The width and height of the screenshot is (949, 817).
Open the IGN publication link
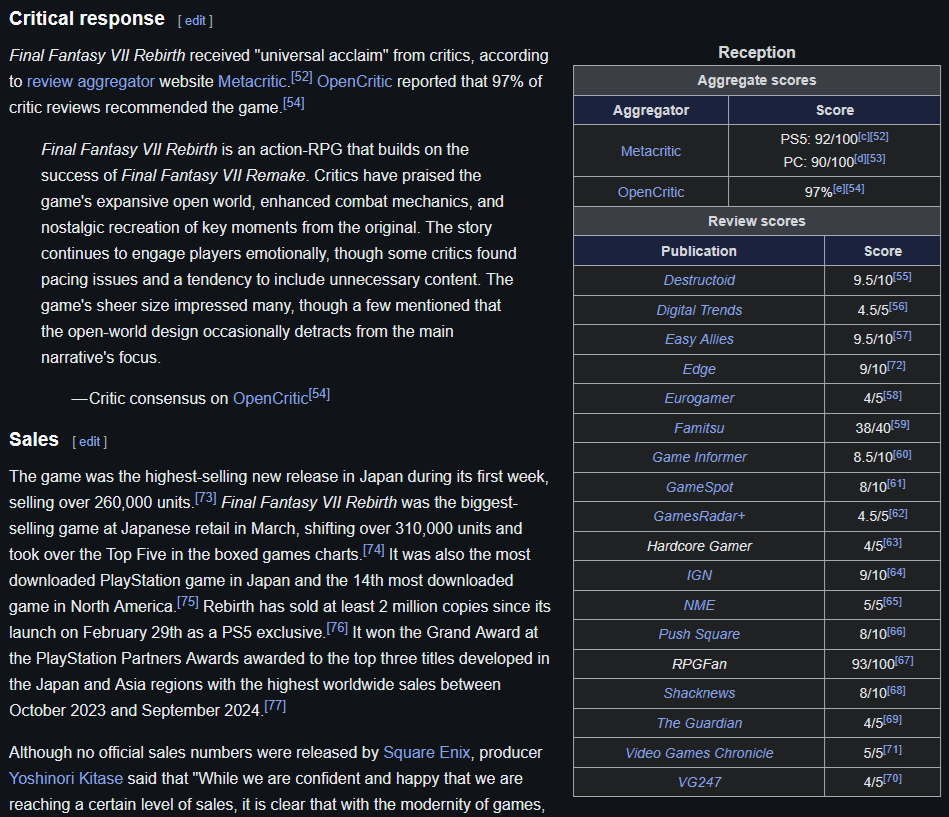click(699, 576)
